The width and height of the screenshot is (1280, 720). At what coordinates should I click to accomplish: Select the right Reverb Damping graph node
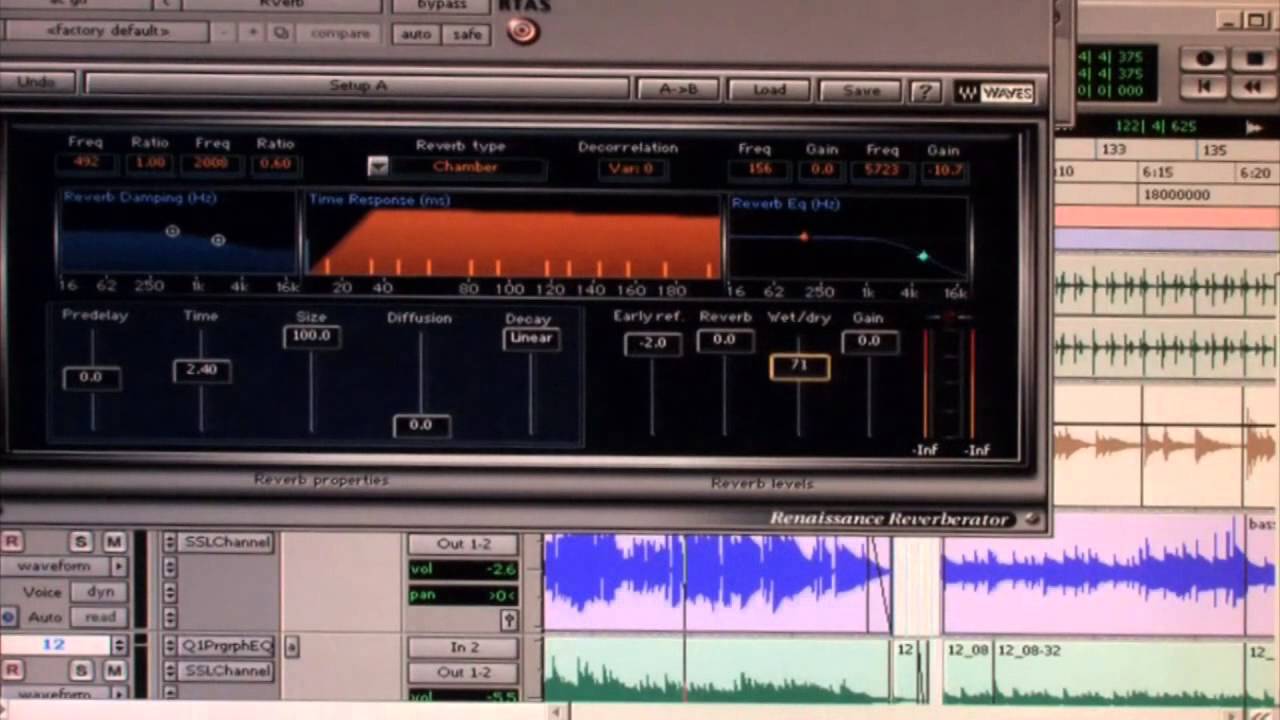tap(218, 240)
